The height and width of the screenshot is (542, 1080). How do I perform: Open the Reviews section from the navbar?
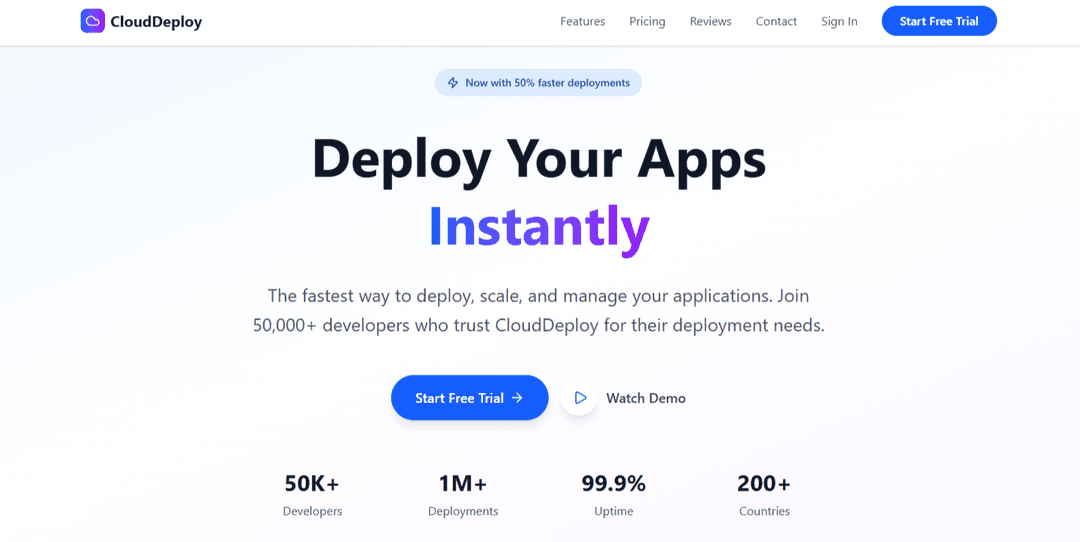tap(710, 21)
